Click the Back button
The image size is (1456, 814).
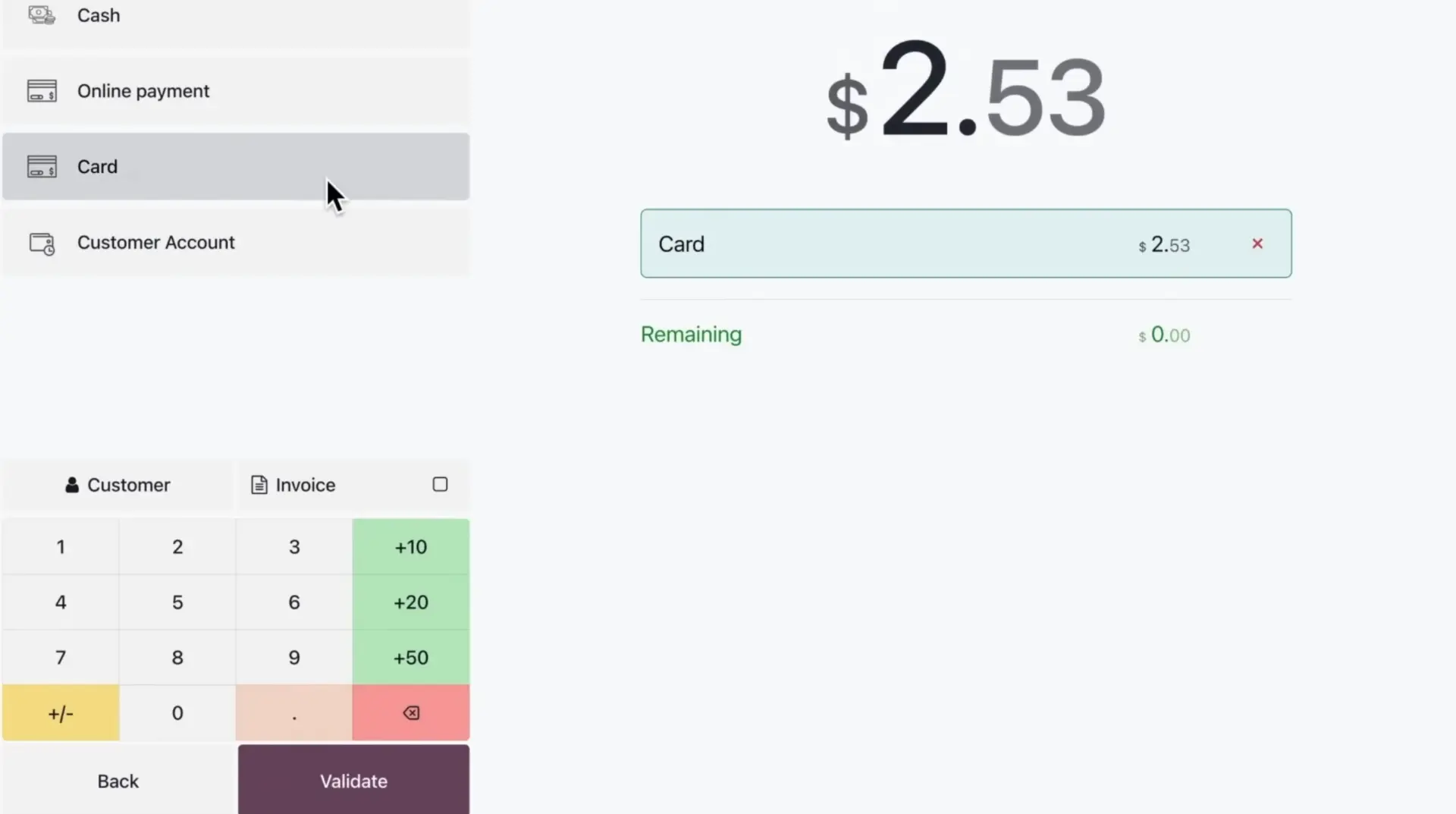pyautogui.click(x=117, y=781)
